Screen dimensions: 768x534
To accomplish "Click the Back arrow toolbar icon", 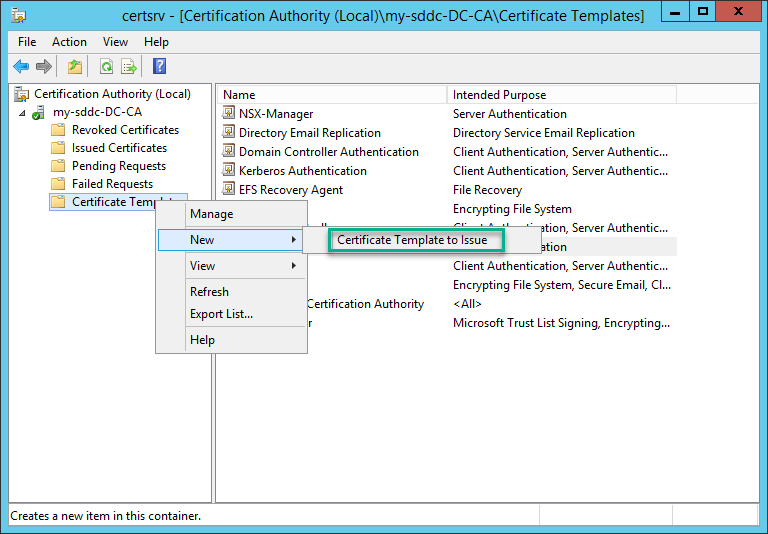I will 21,66.
